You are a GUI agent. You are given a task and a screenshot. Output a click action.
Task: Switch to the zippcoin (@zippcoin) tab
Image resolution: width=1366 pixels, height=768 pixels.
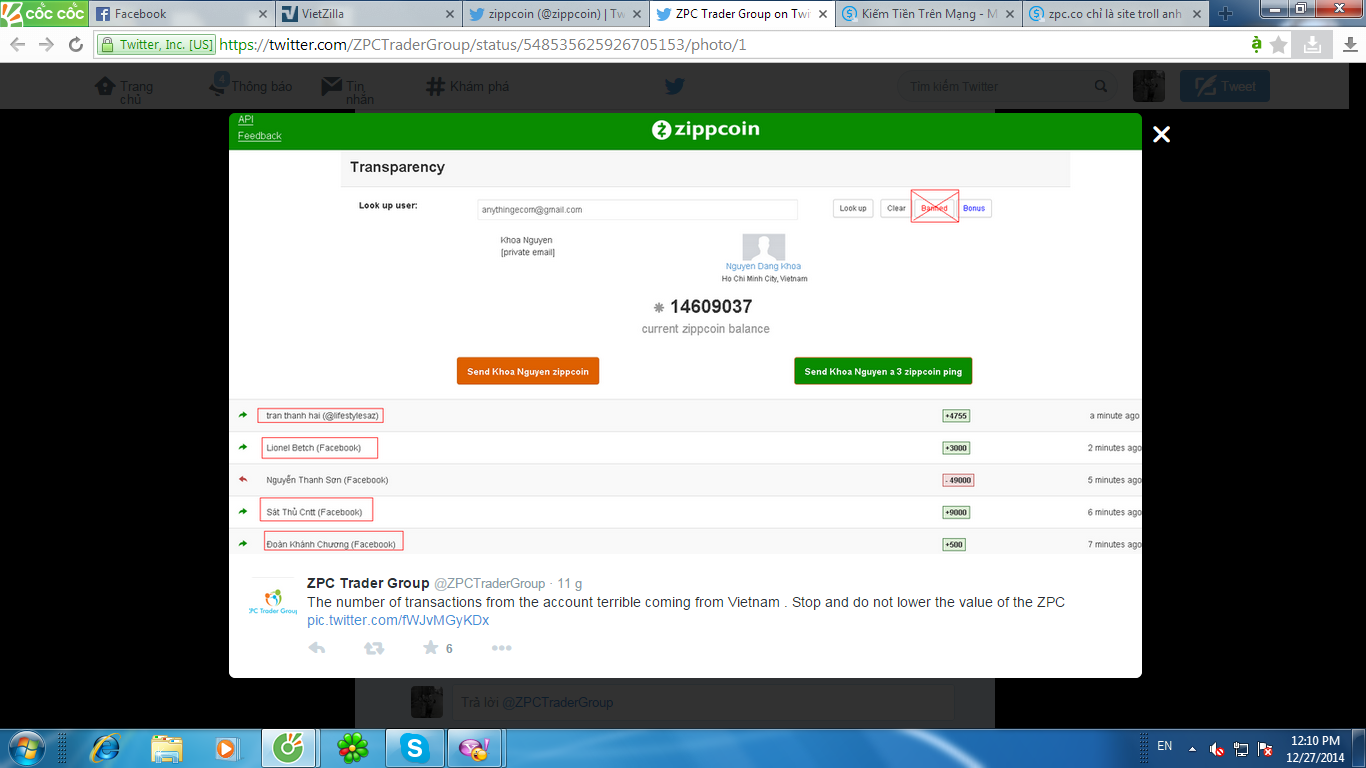554,14
